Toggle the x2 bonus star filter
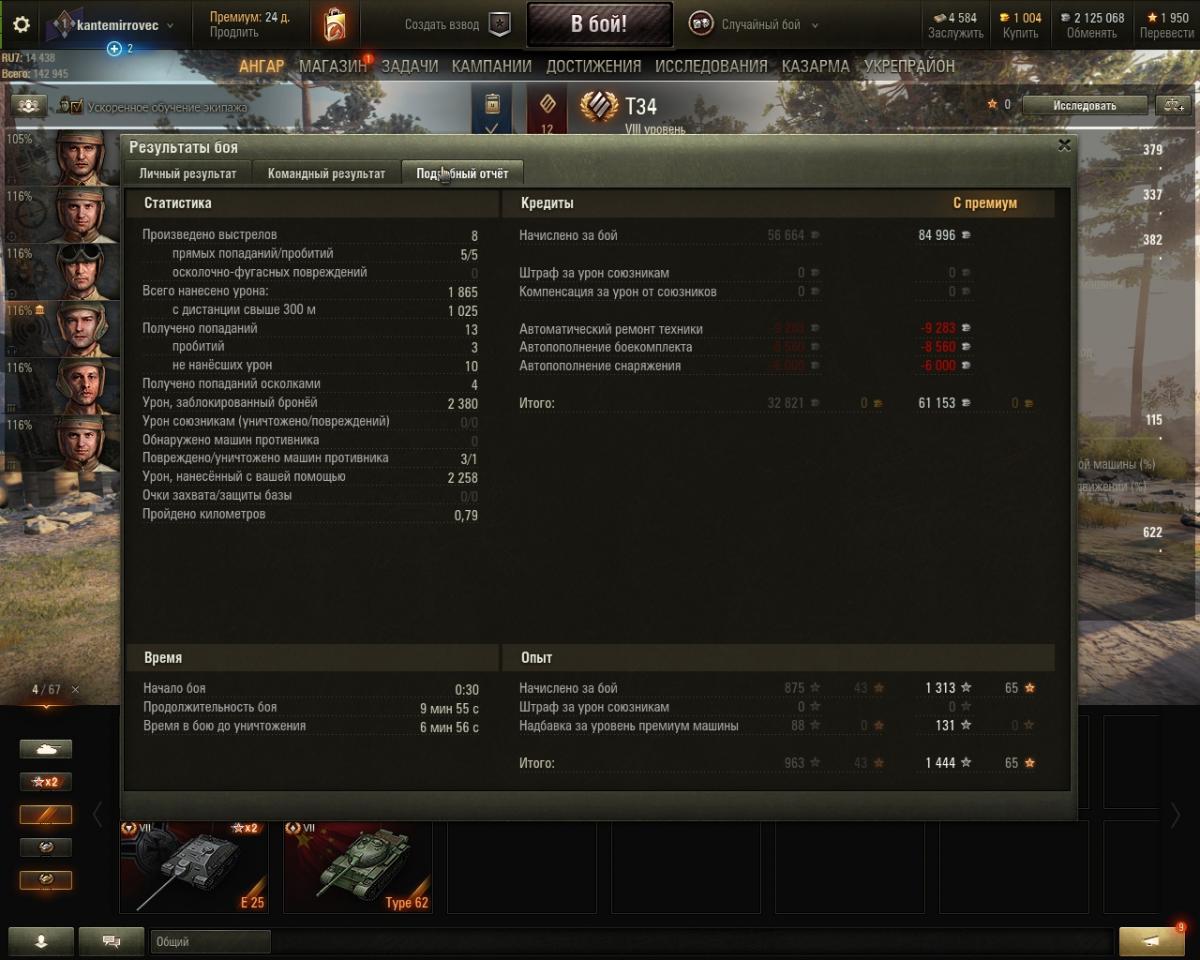The image size is (1200, 960). click(46, 782)
